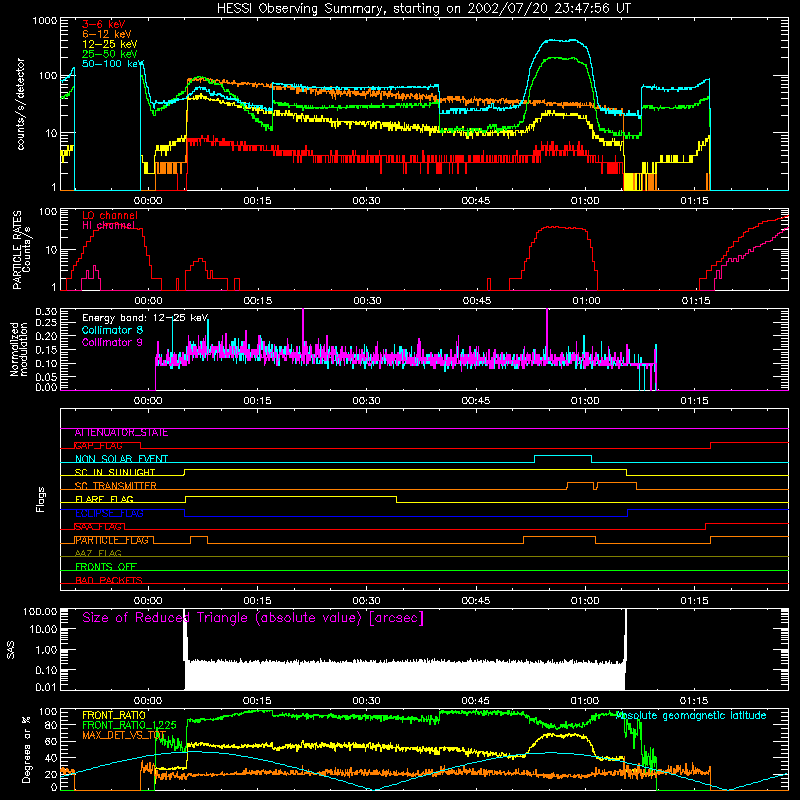Click the FRONT_RATIO legend label
Image resolution: width=800 pixels, height=800 pixels.
click(x=114, y=715)
